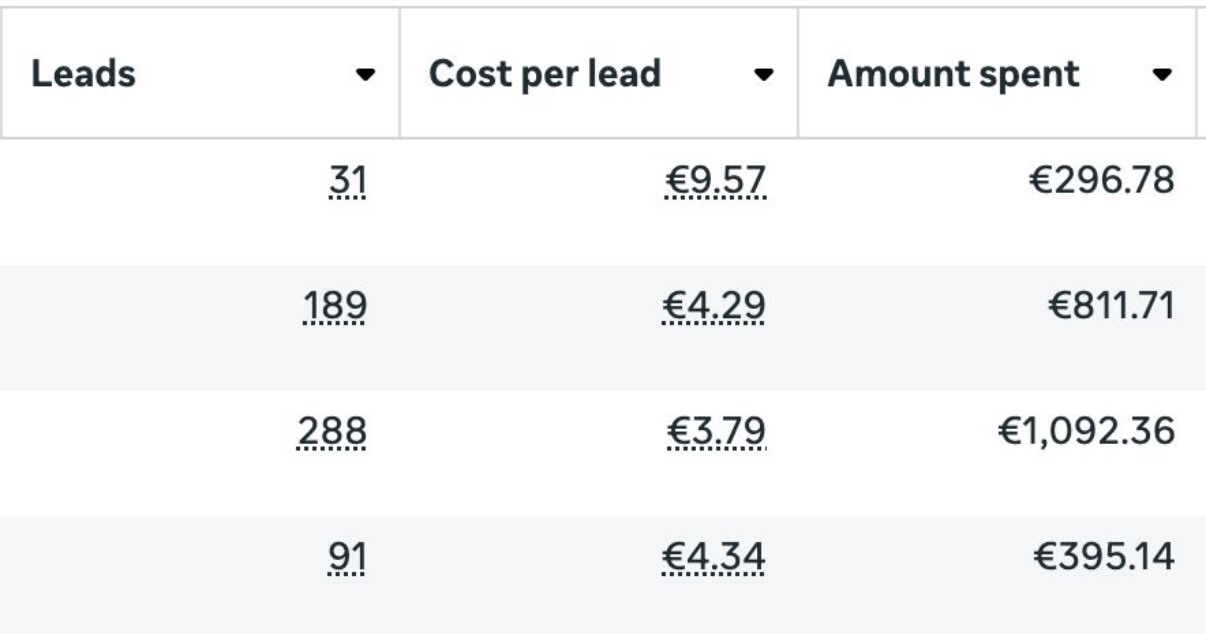The width and height of the screenshot is (1206, 634).
Task: Open the 288 leads value link
Action: point(332,431)
